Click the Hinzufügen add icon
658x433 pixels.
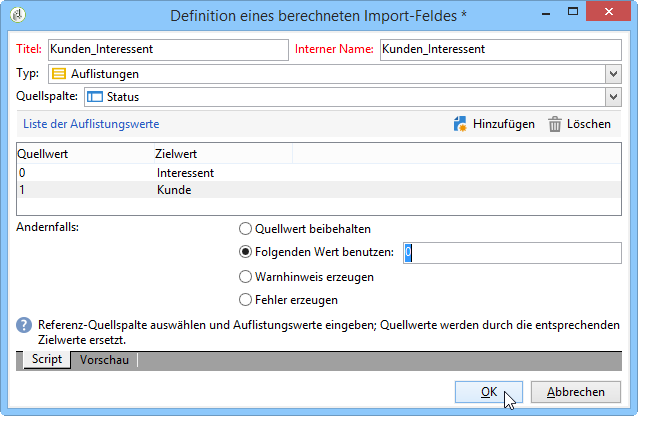coord(460,124)
